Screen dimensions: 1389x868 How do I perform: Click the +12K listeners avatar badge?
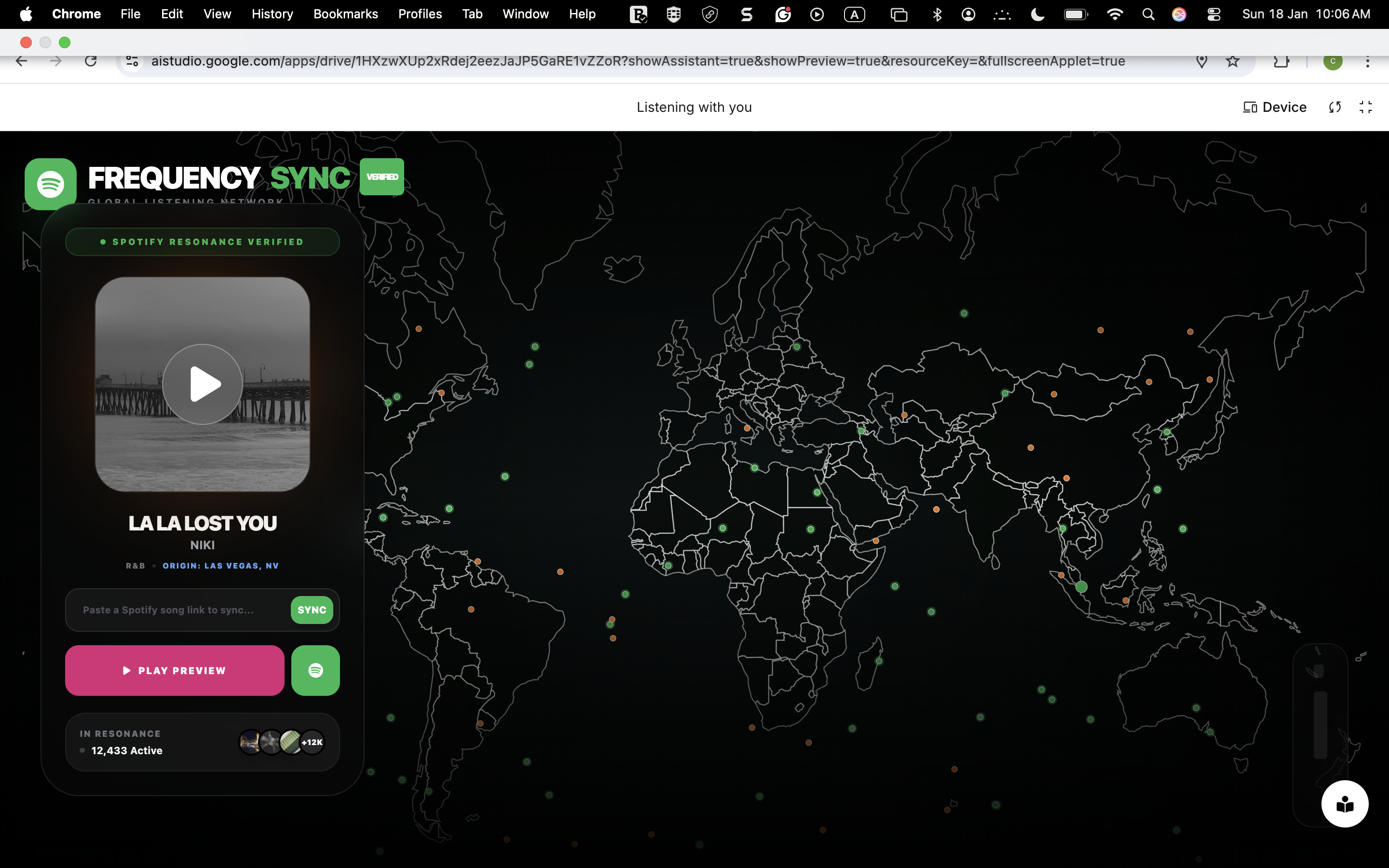pyautogui.click(x=312, y=742)
